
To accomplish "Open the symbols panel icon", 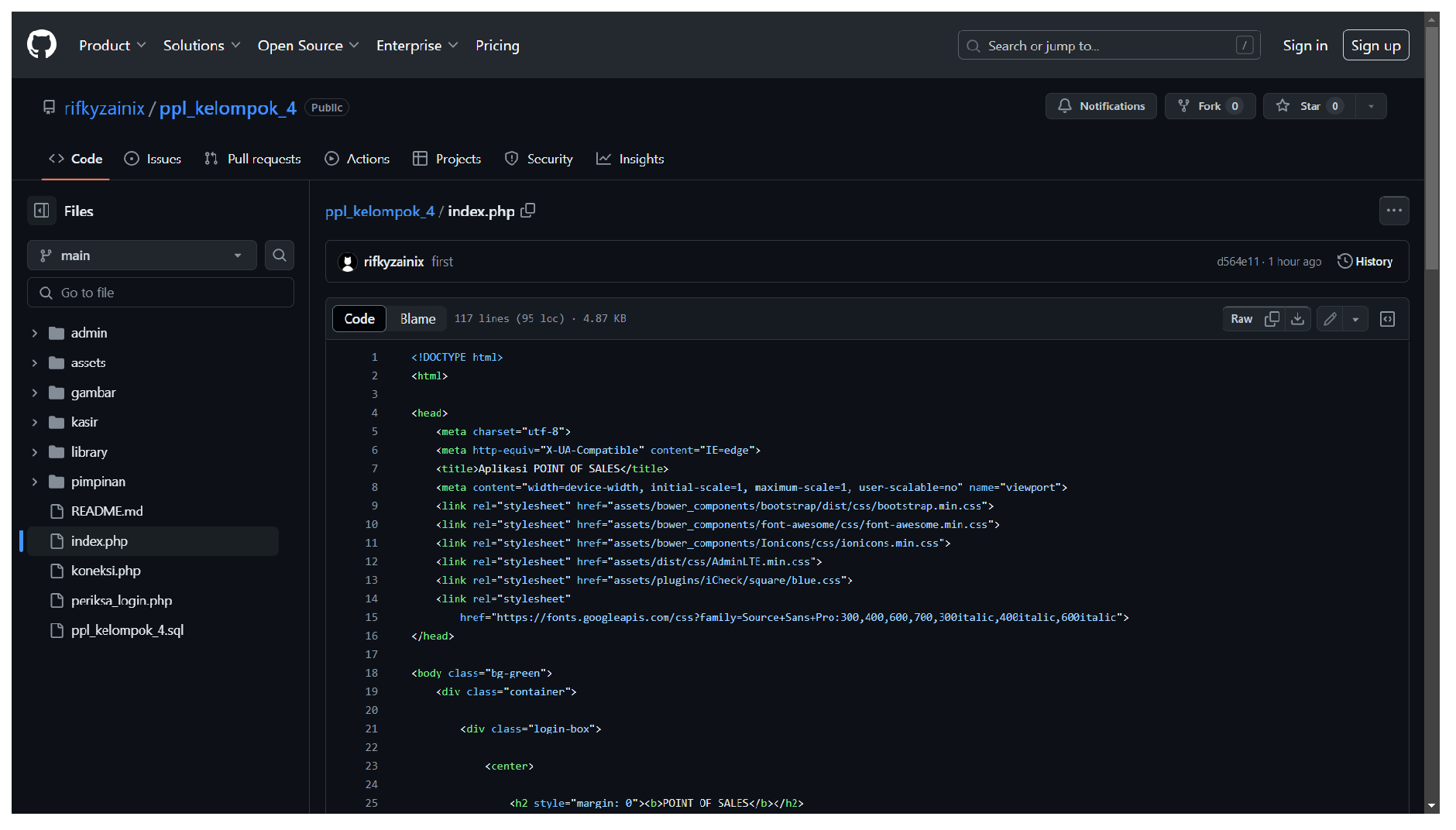I will tap(1387, 319).
